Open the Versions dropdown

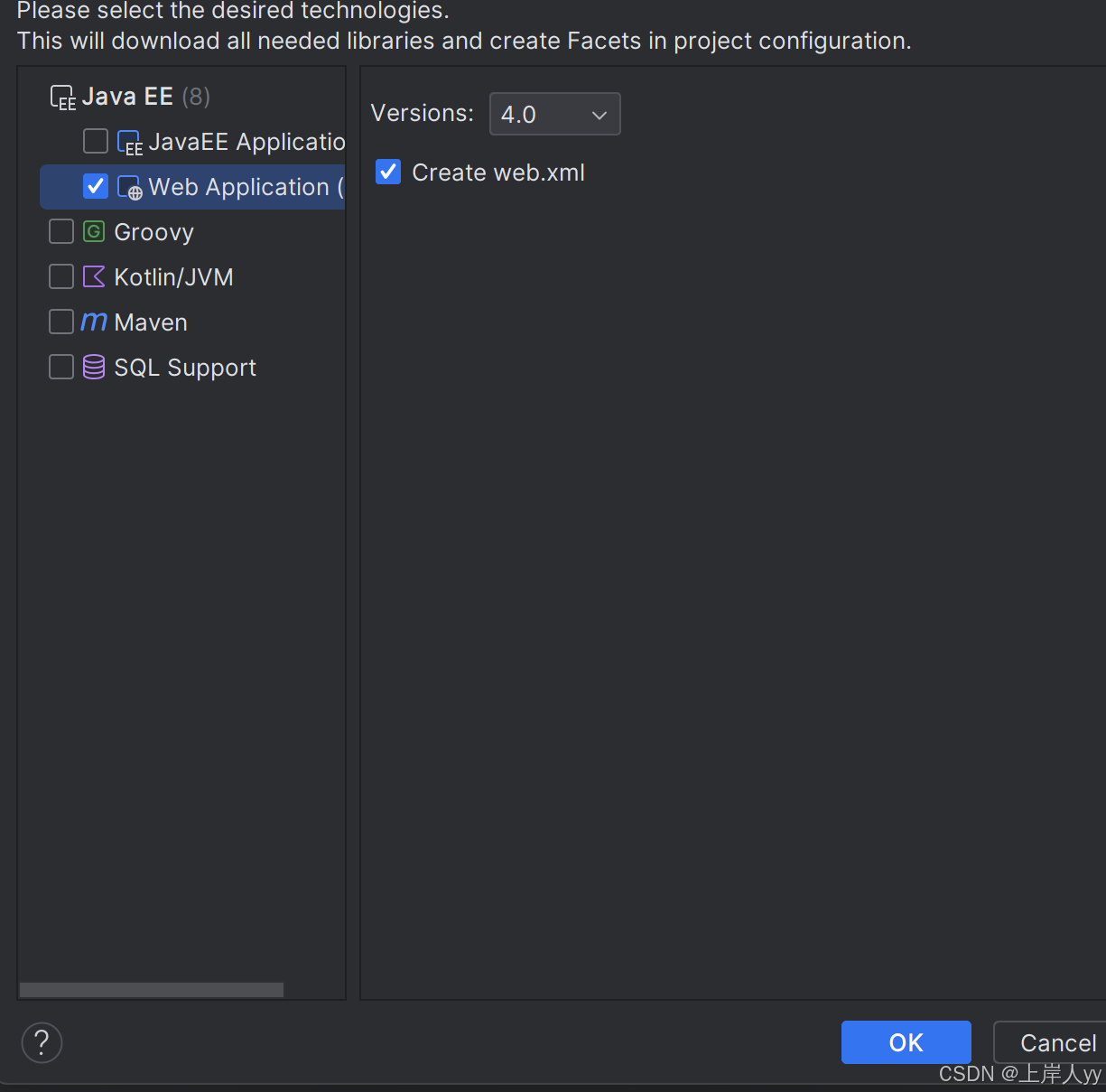(x=554, y=114)
